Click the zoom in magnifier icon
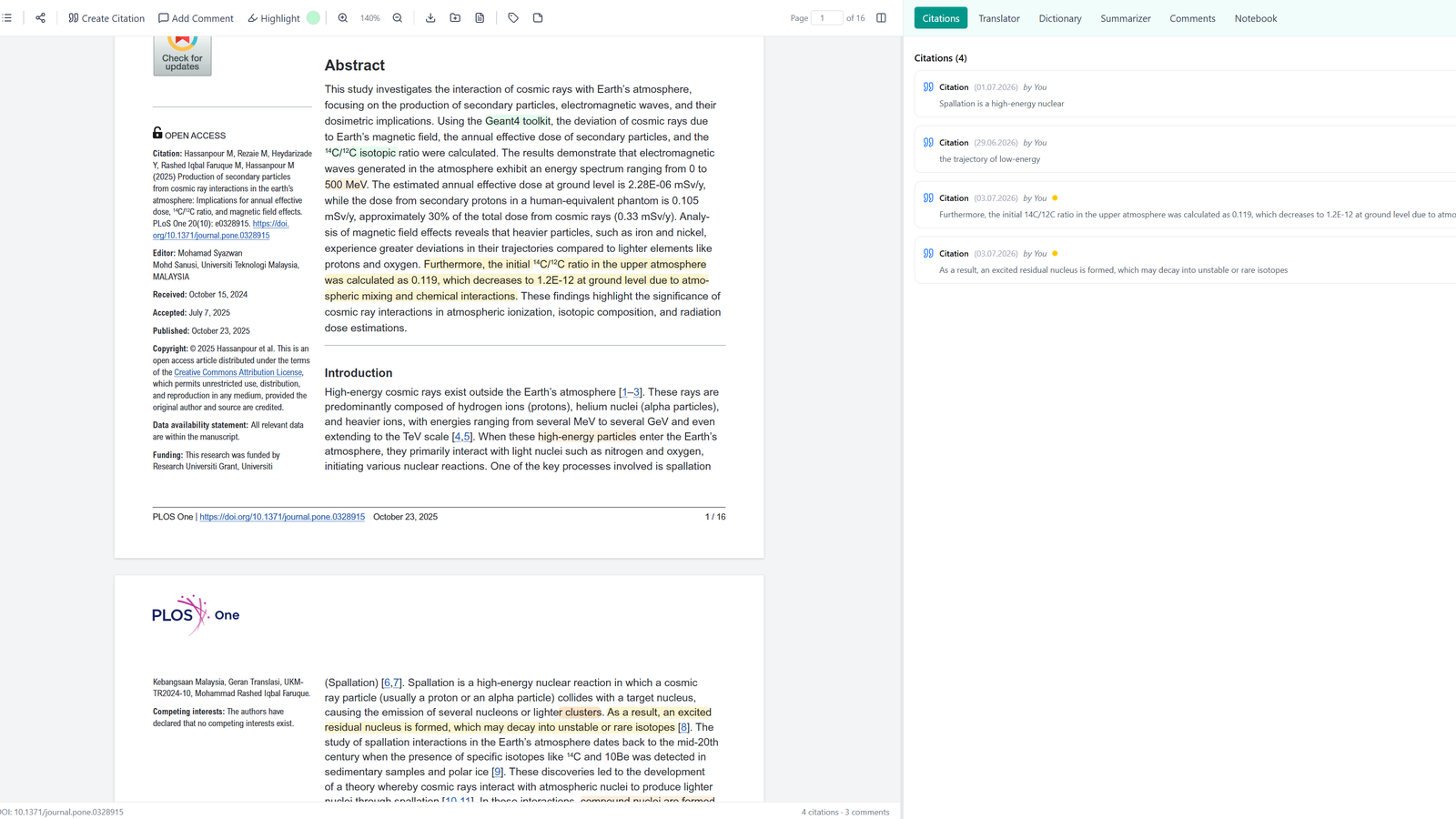Image resolution: width=1456 pixels, height=819 pixels. point(343,18)
